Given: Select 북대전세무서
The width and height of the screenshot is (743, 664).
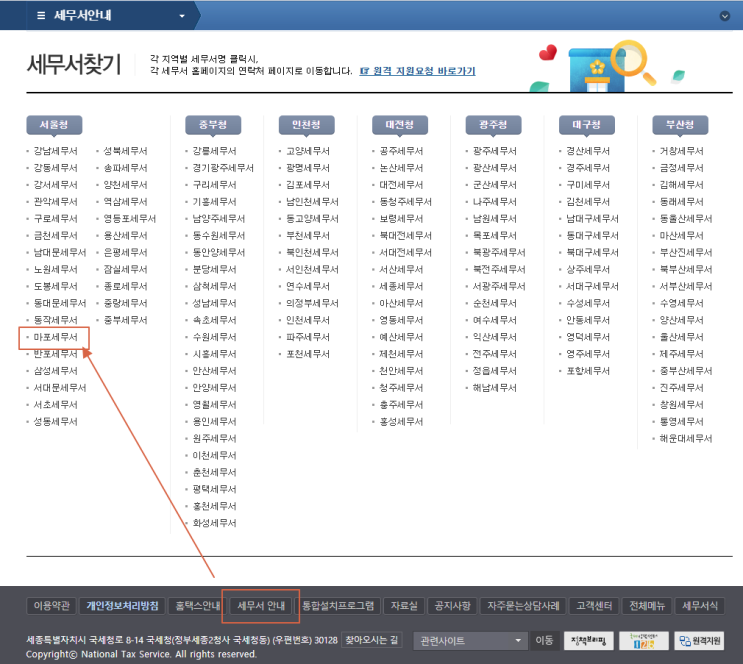Looking at the screenshot, I should [406, 236].
